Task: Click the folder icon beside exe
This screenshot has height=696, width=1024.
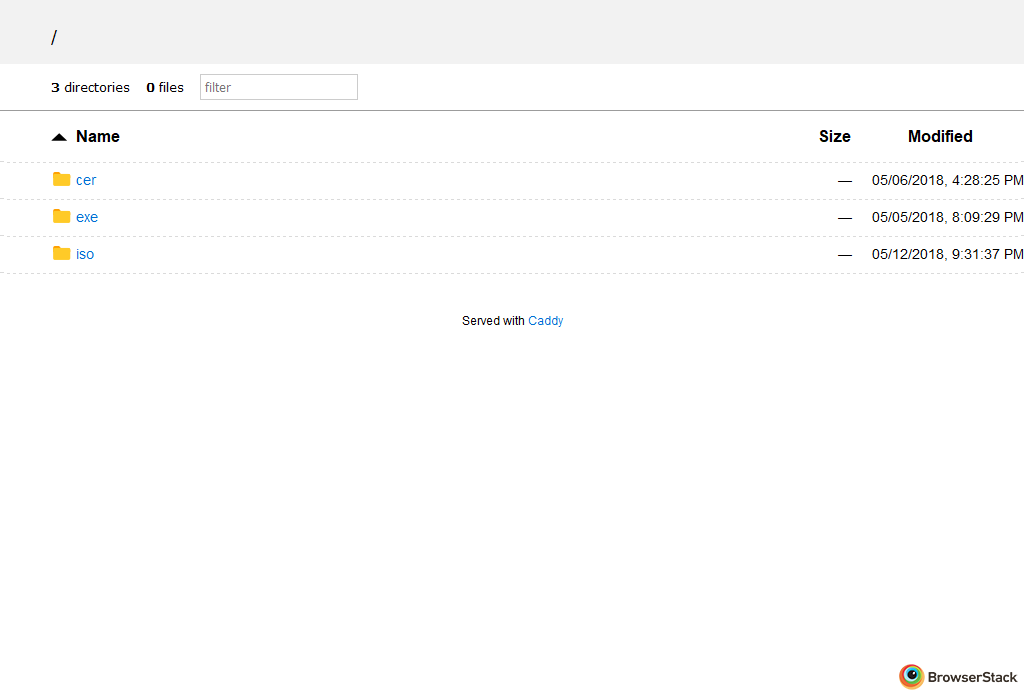Action: [x=61, y=217]
